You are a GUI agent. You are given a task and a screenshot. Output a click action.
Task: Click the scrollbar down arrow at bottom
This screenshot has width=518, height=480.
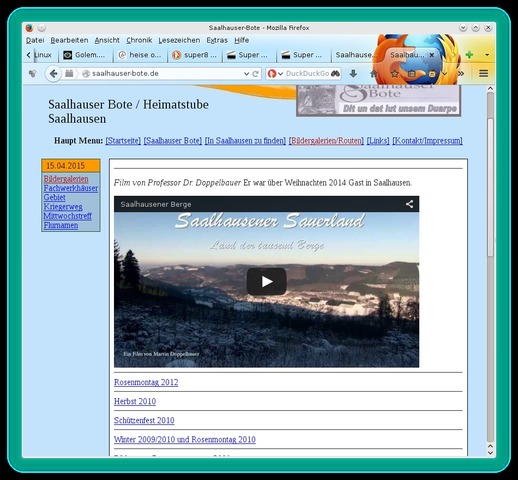(490, 453)
